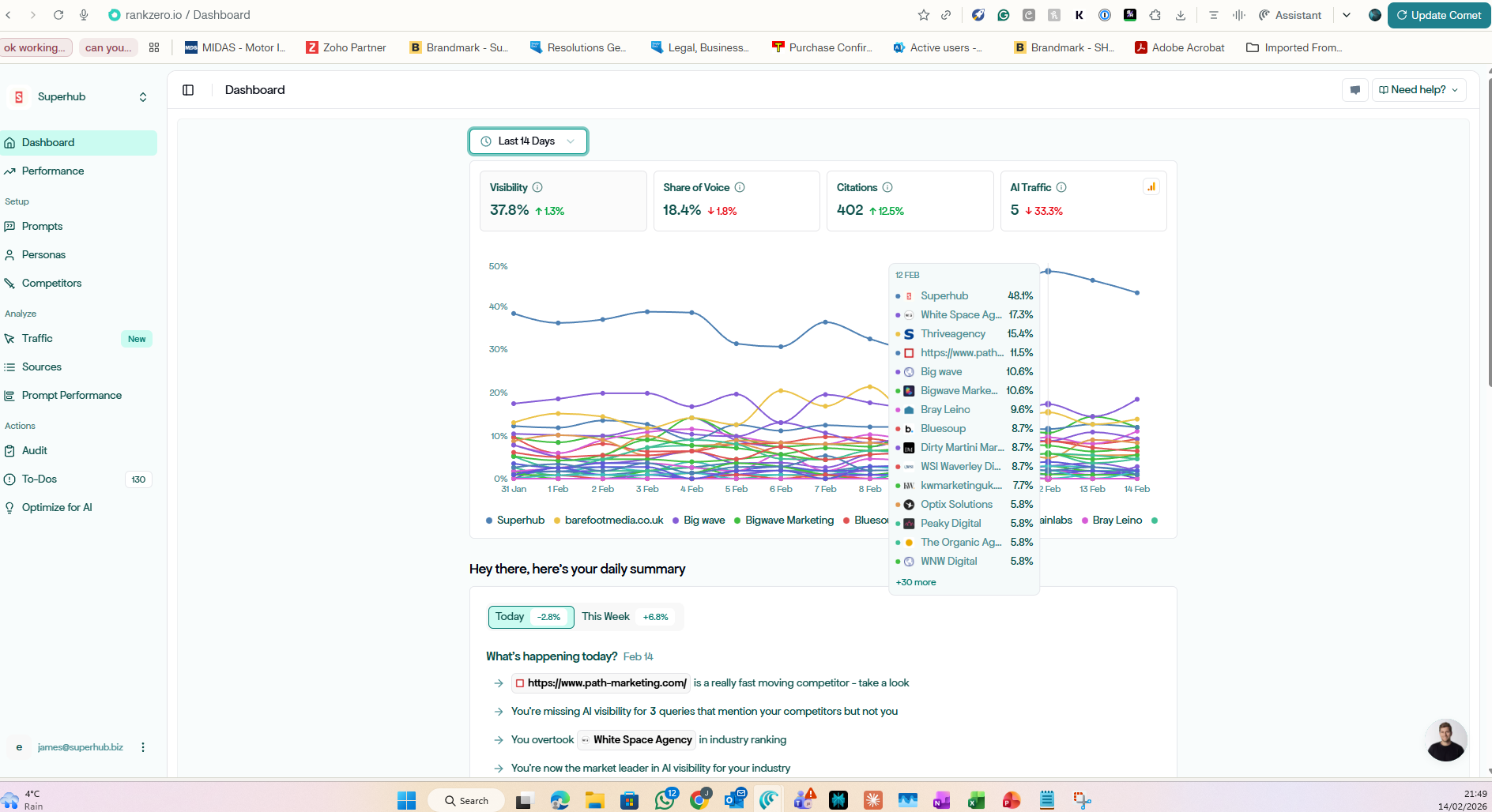Toggle Superhub series in chart legend

515,521
